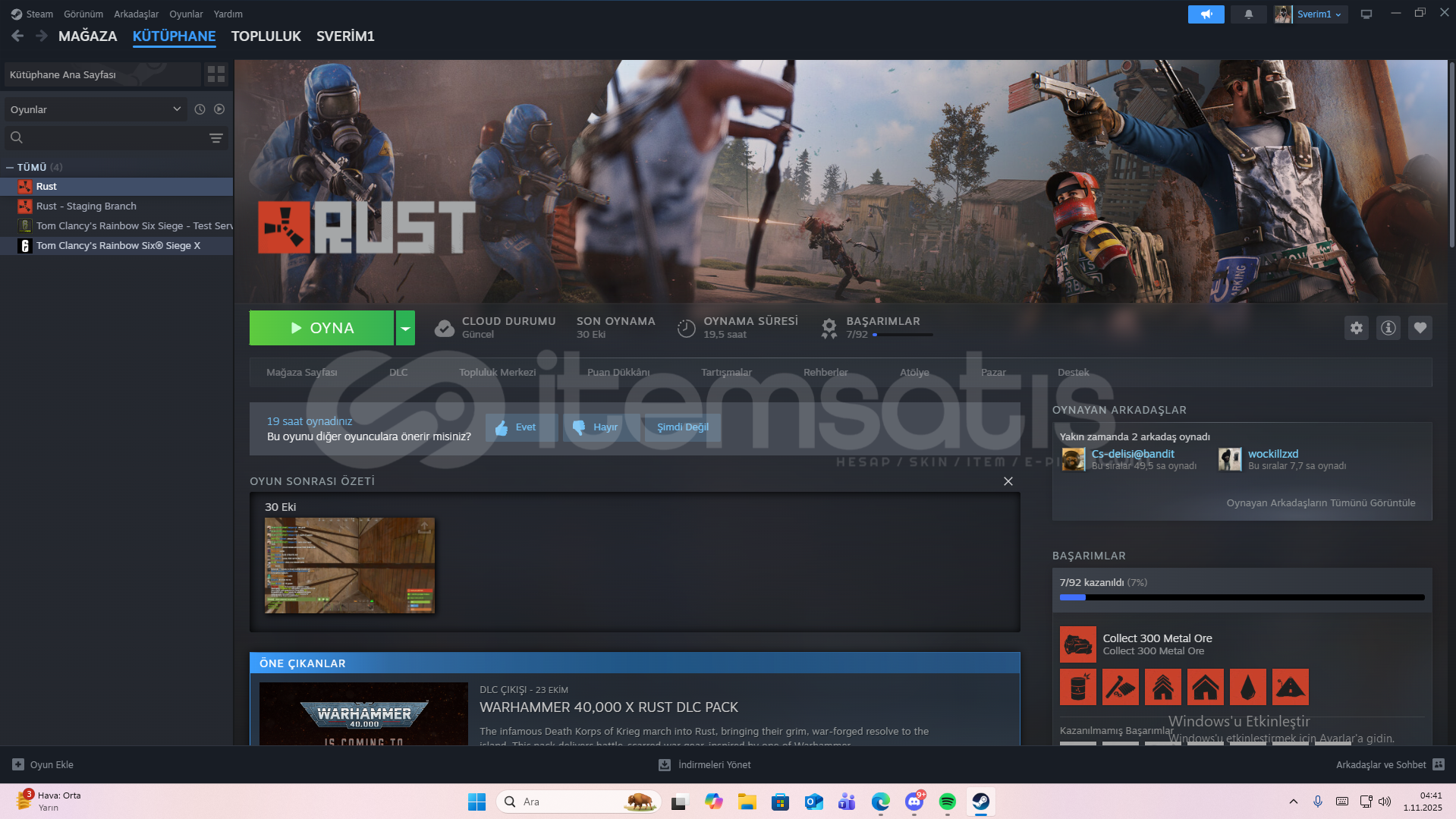Select Rust - Staging Branch in library
Screen dimensions: 1456x819
[117, 206]
